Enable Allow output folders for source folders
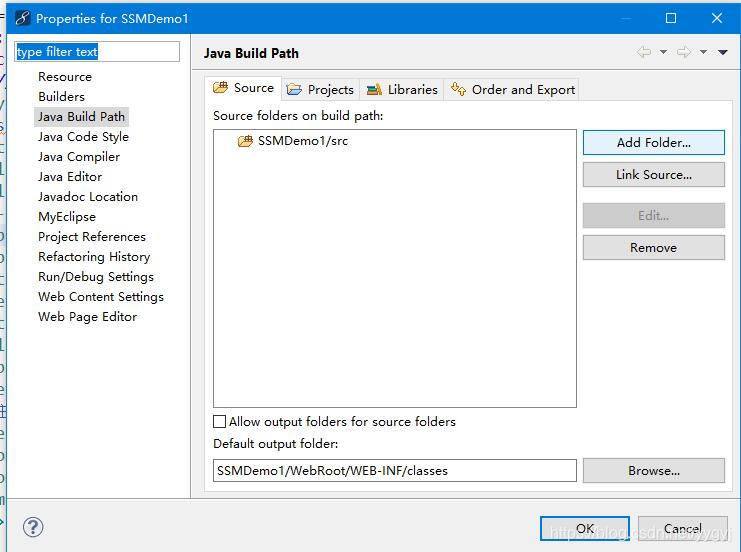The image size is (741, 552). [x=219, y=422]
